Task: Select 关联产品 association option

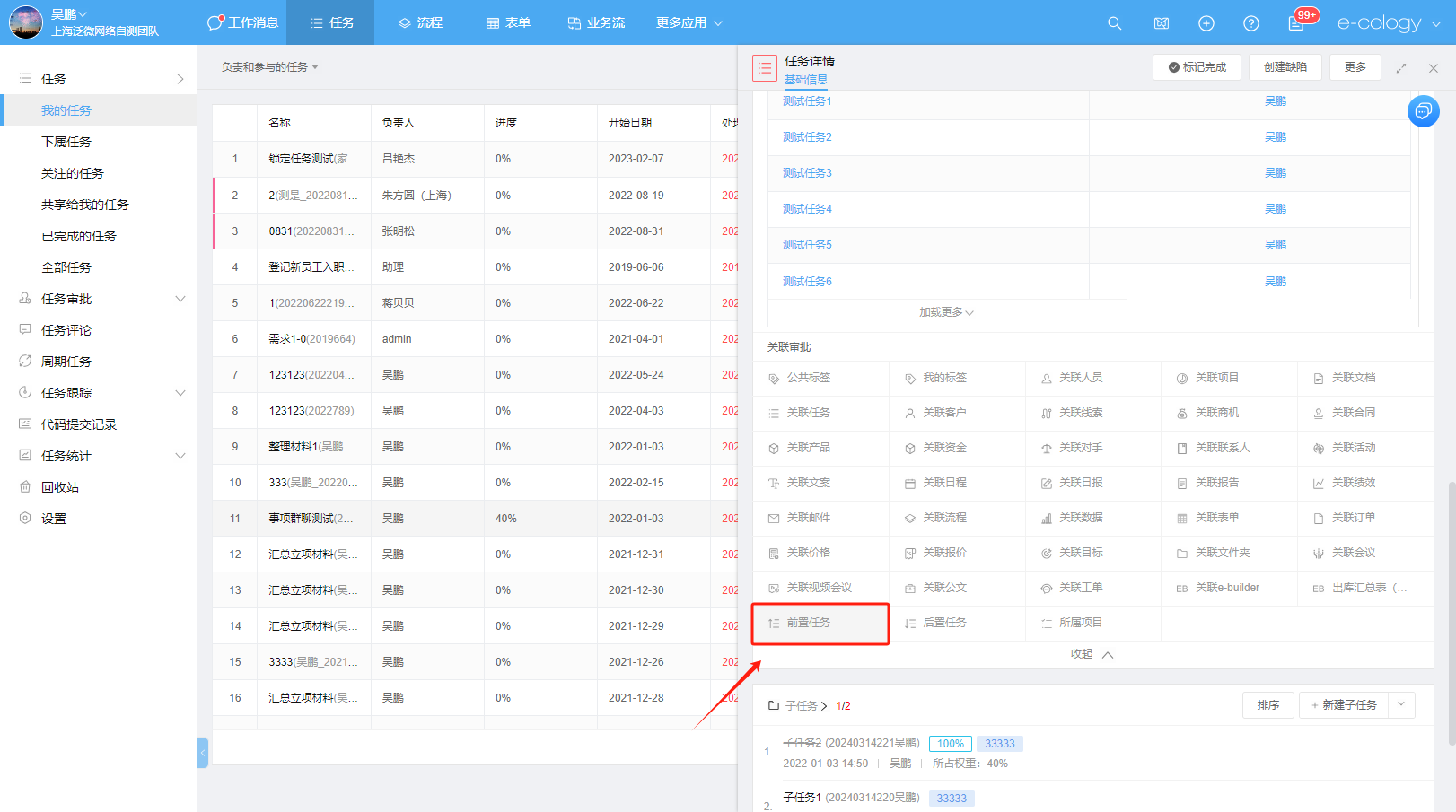Action: click(x=820, y=448)
